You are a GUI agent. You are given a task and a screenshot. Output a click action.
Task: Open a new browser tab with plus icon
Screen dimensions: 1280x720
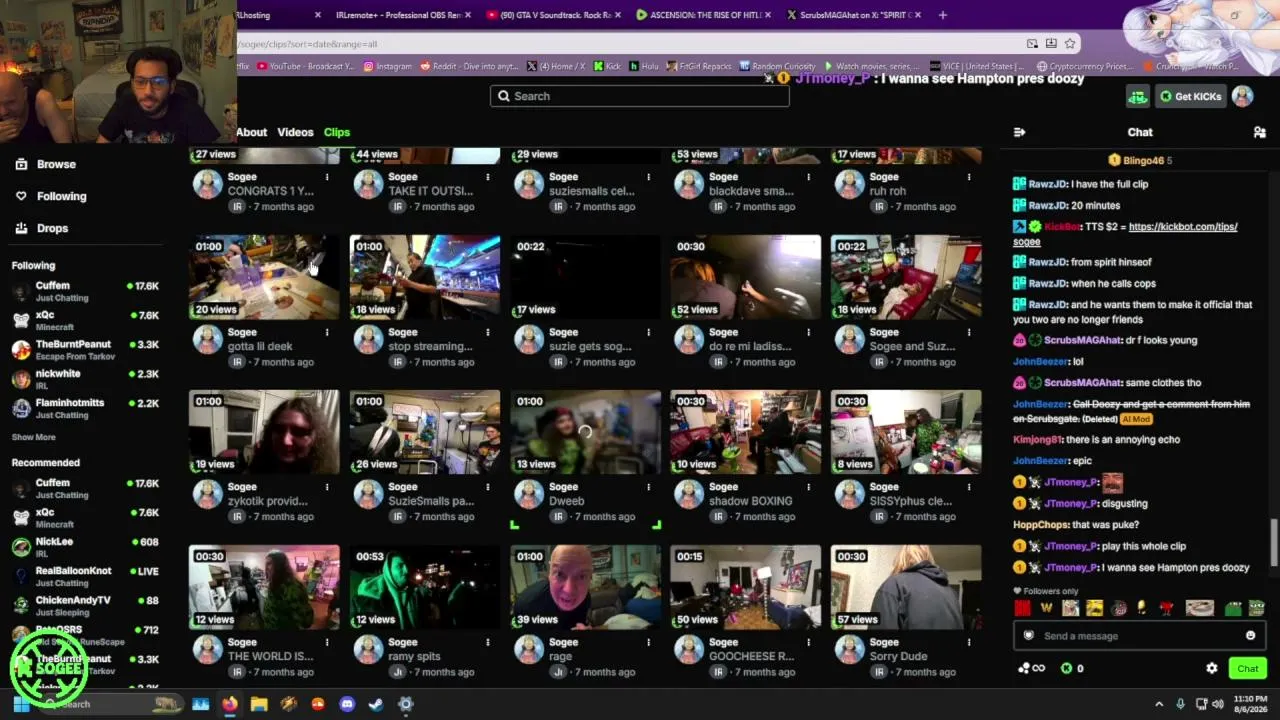943,15
